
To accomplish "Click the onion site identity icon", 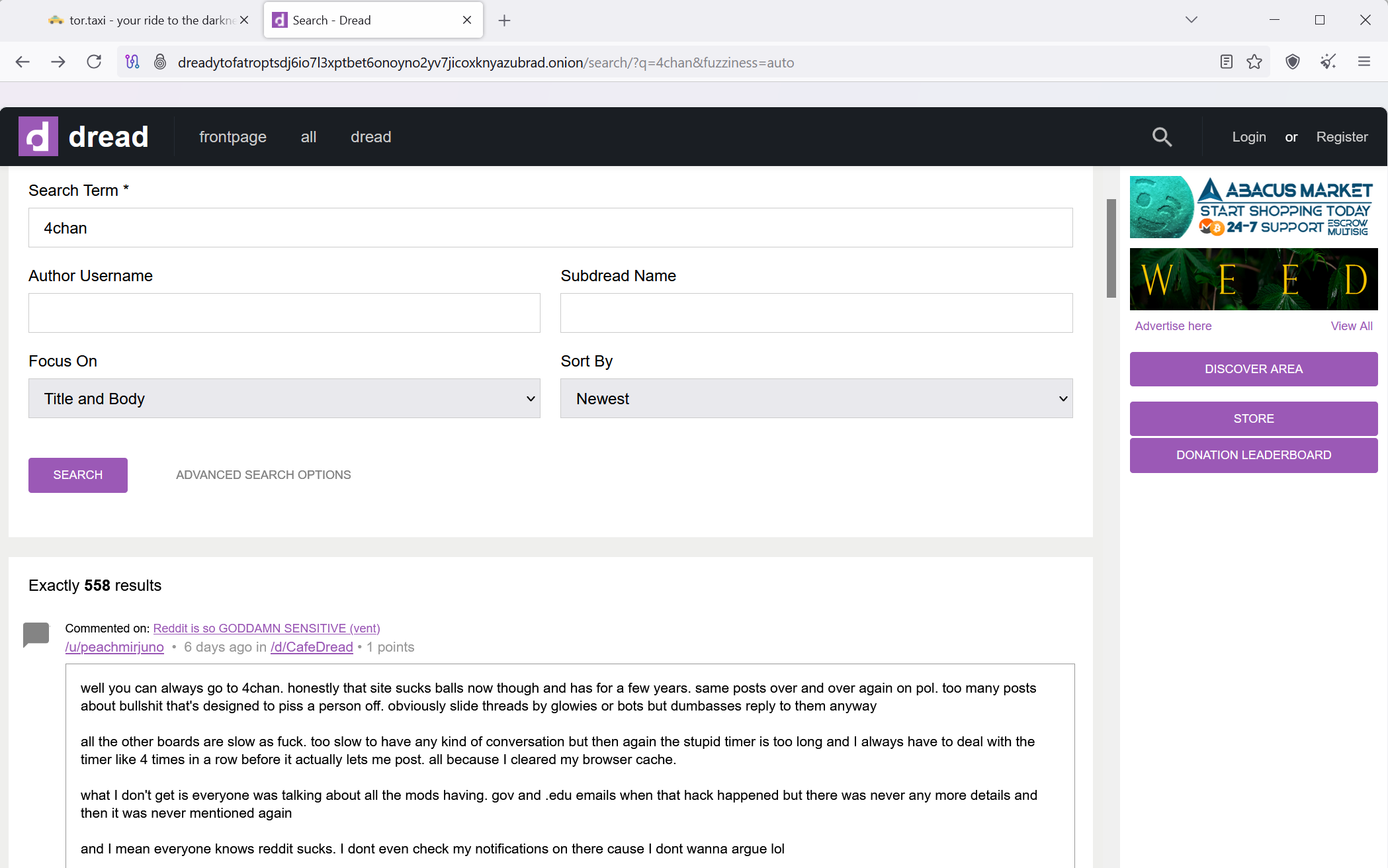I will pos(160,62).
